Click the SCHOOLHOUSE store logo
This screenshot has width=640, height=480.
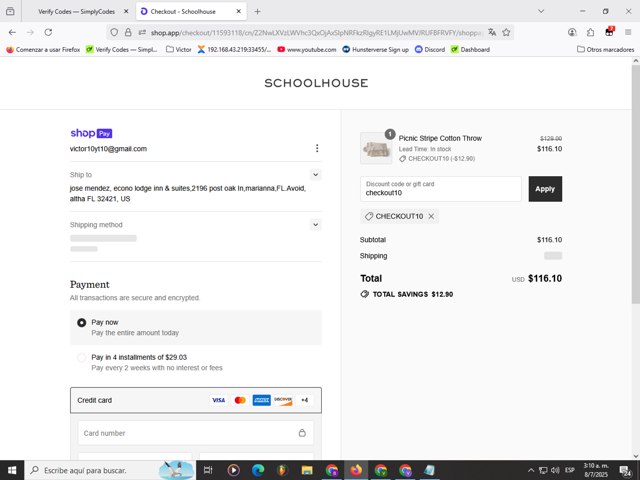tap(316, 83)
